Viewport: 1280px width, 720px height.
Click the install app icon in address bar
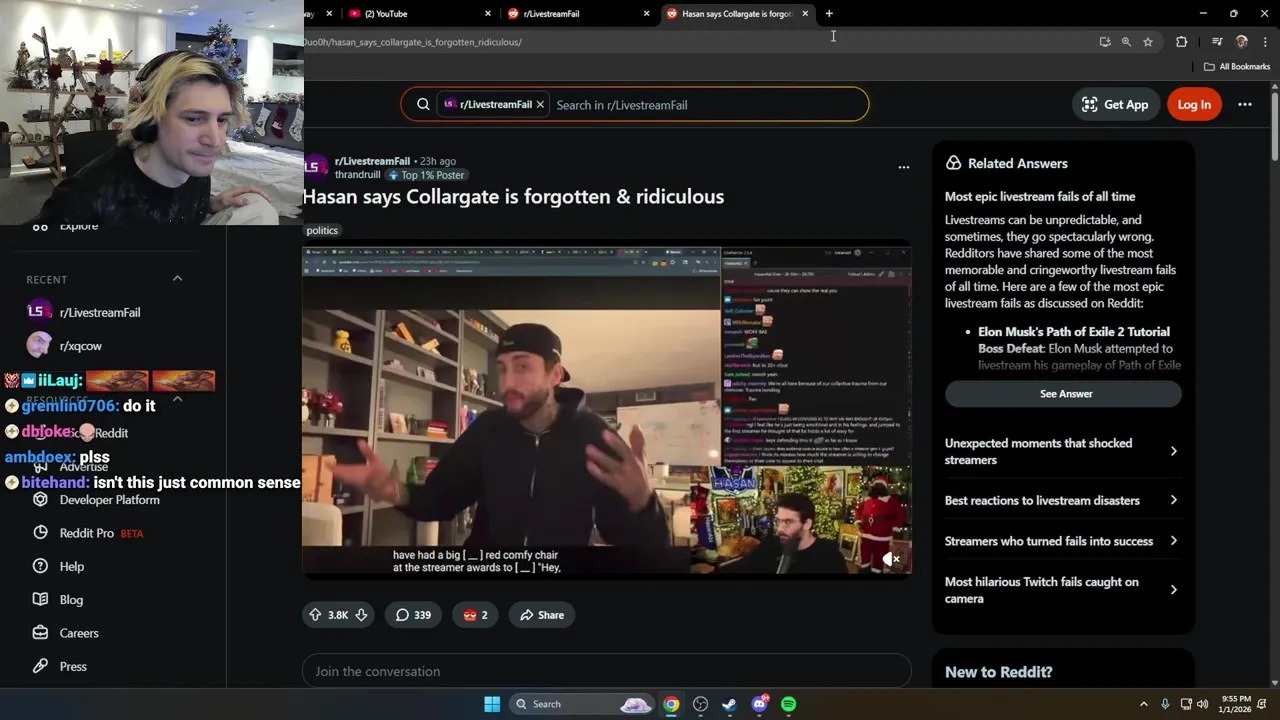1104,42
